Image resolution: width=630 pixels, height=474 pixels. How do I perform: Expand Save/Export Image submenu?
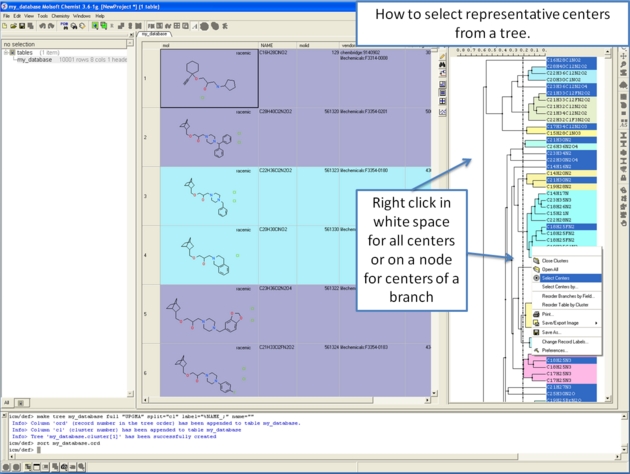tap(569, 323)
